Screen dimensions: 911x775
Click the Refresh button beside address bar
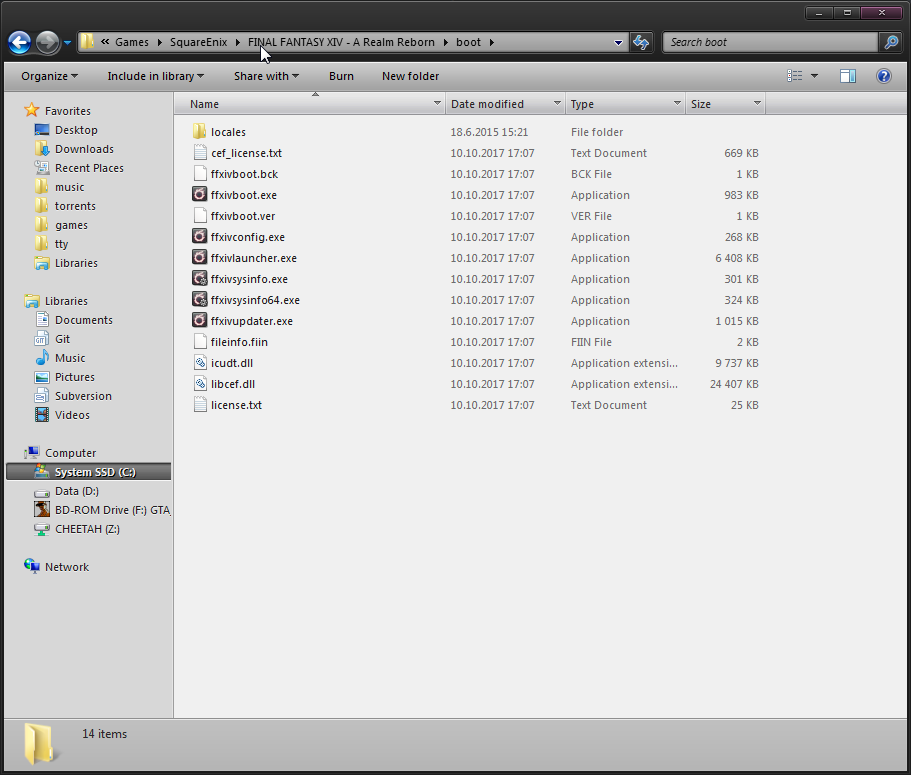[x=641, y=42]
